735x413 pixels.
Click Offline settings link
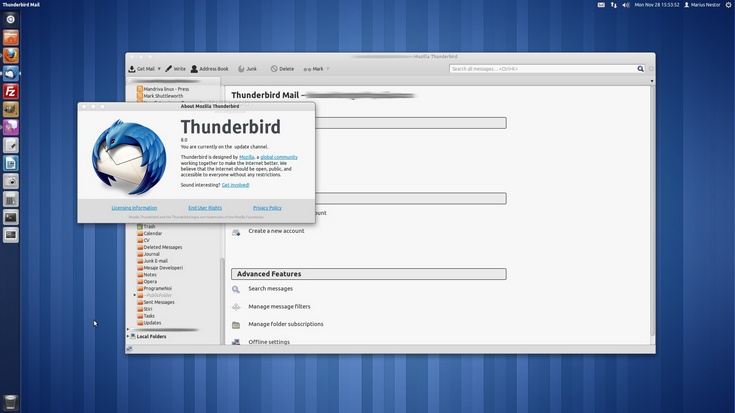point(269,342)
